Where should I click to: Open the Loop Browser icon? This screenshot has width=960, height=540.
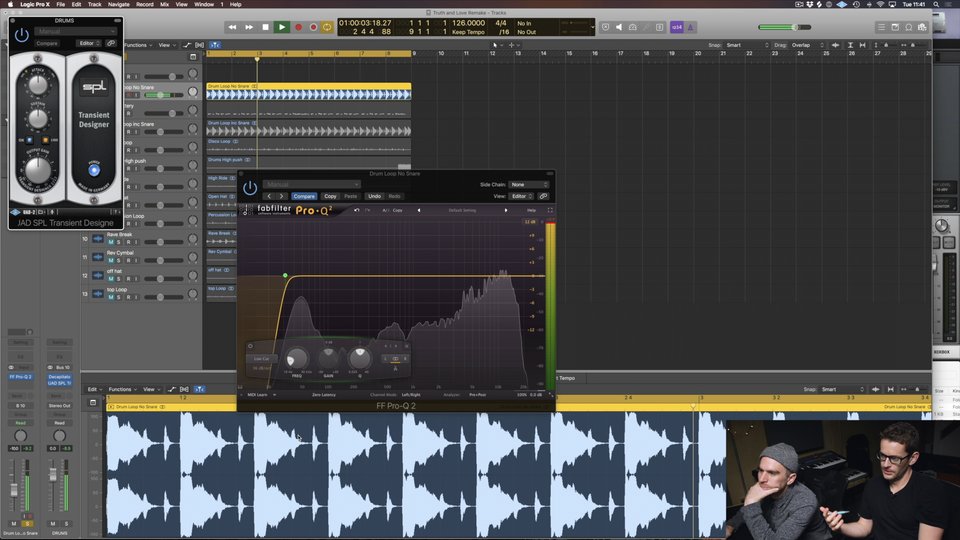(909, 27)
